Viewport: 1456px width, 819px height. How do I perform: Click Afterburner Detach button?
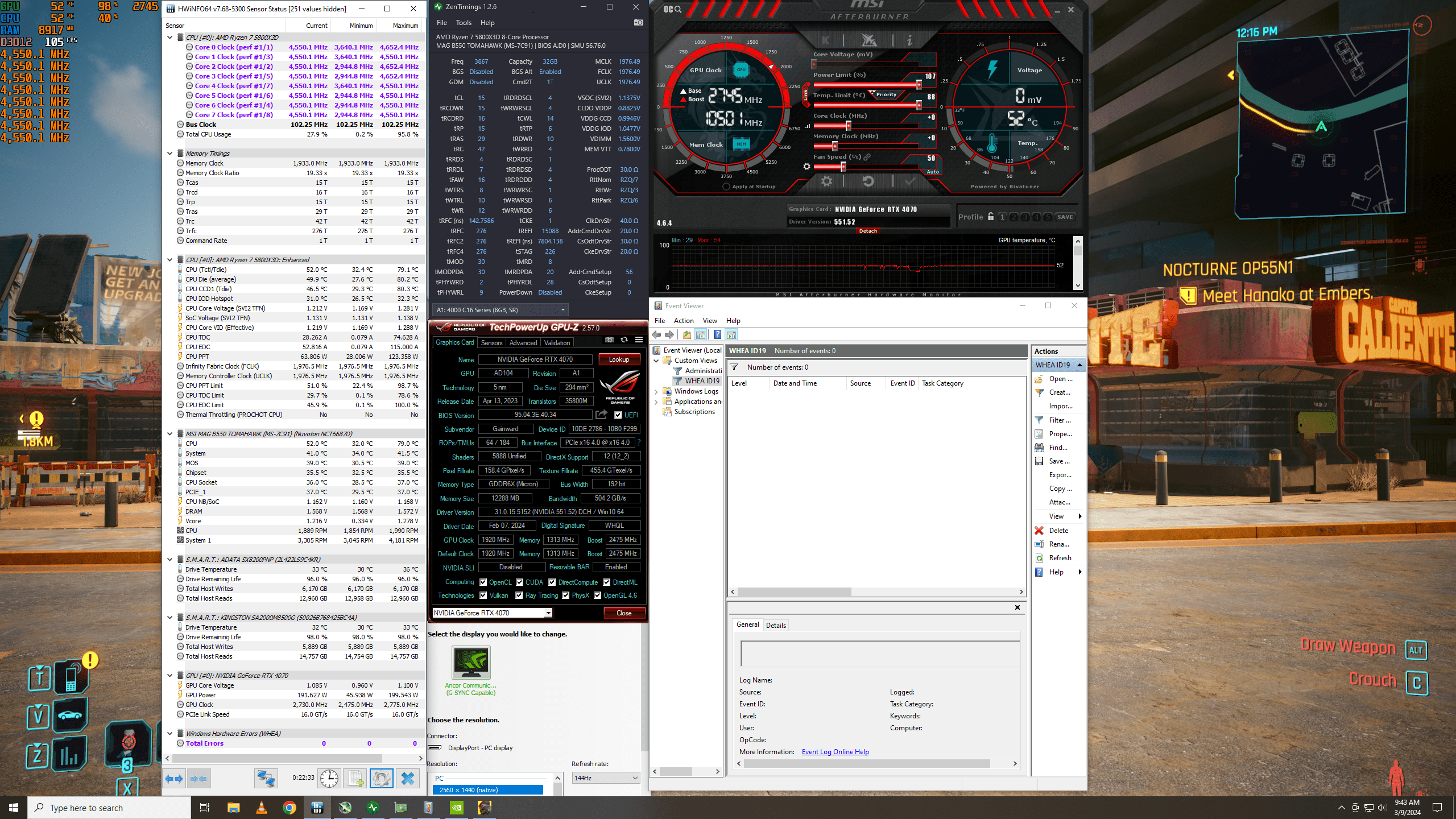point(868,231)
